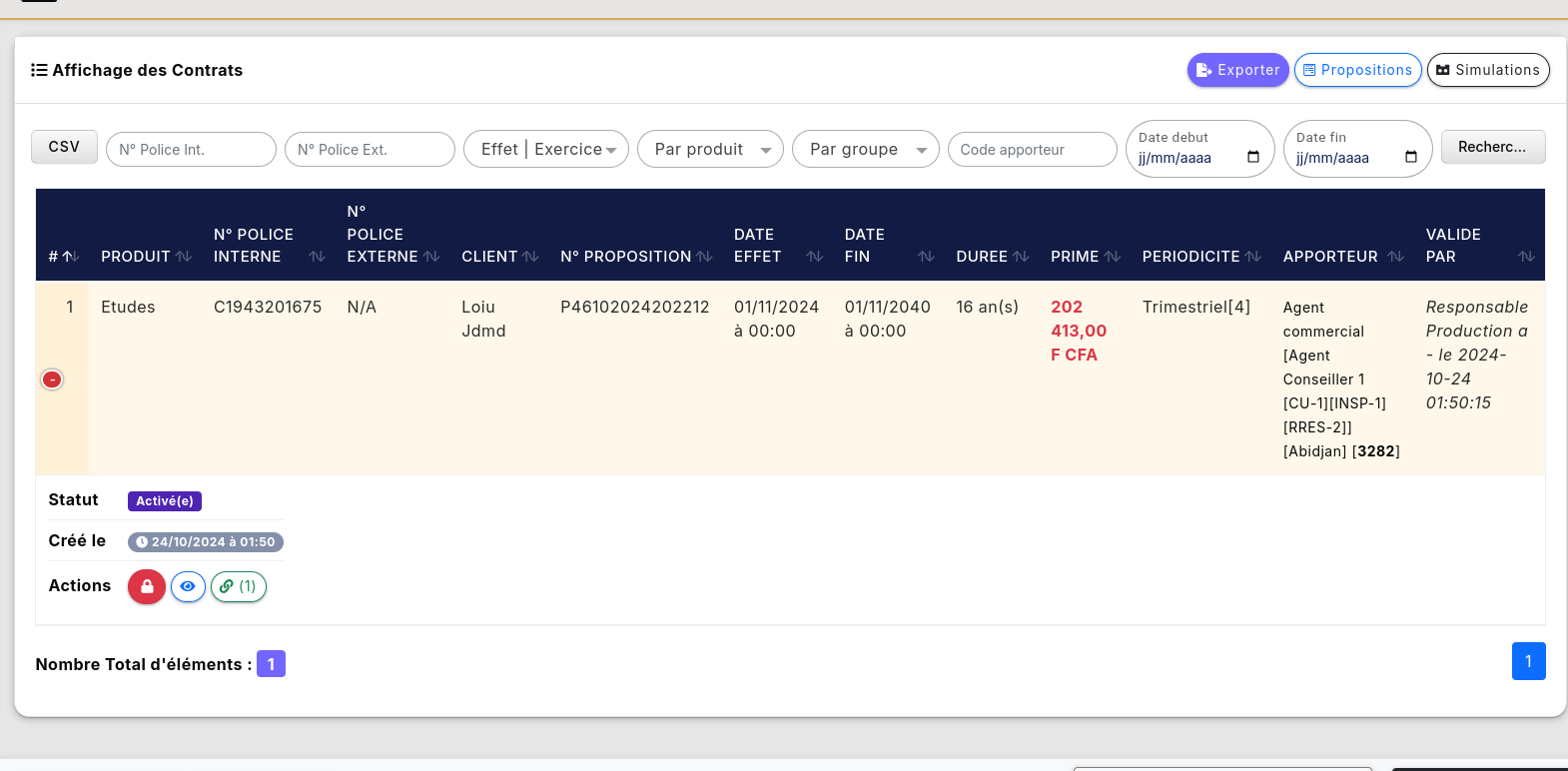
Task: Click the CSV export button
Action: point(64,147)
